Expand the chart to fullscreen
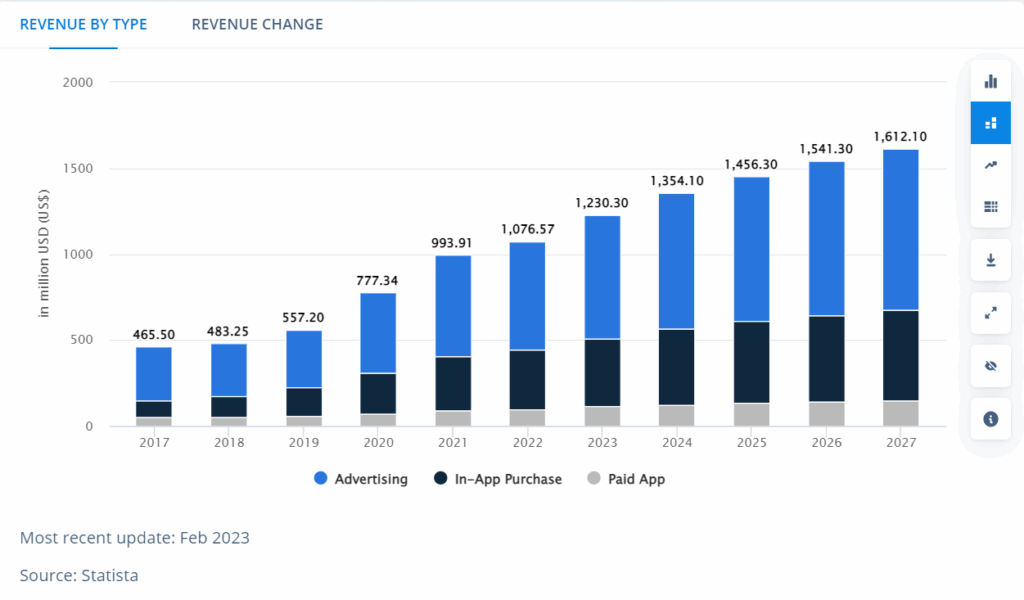This screenshot has height=600, width=1024. coord(990,313)
